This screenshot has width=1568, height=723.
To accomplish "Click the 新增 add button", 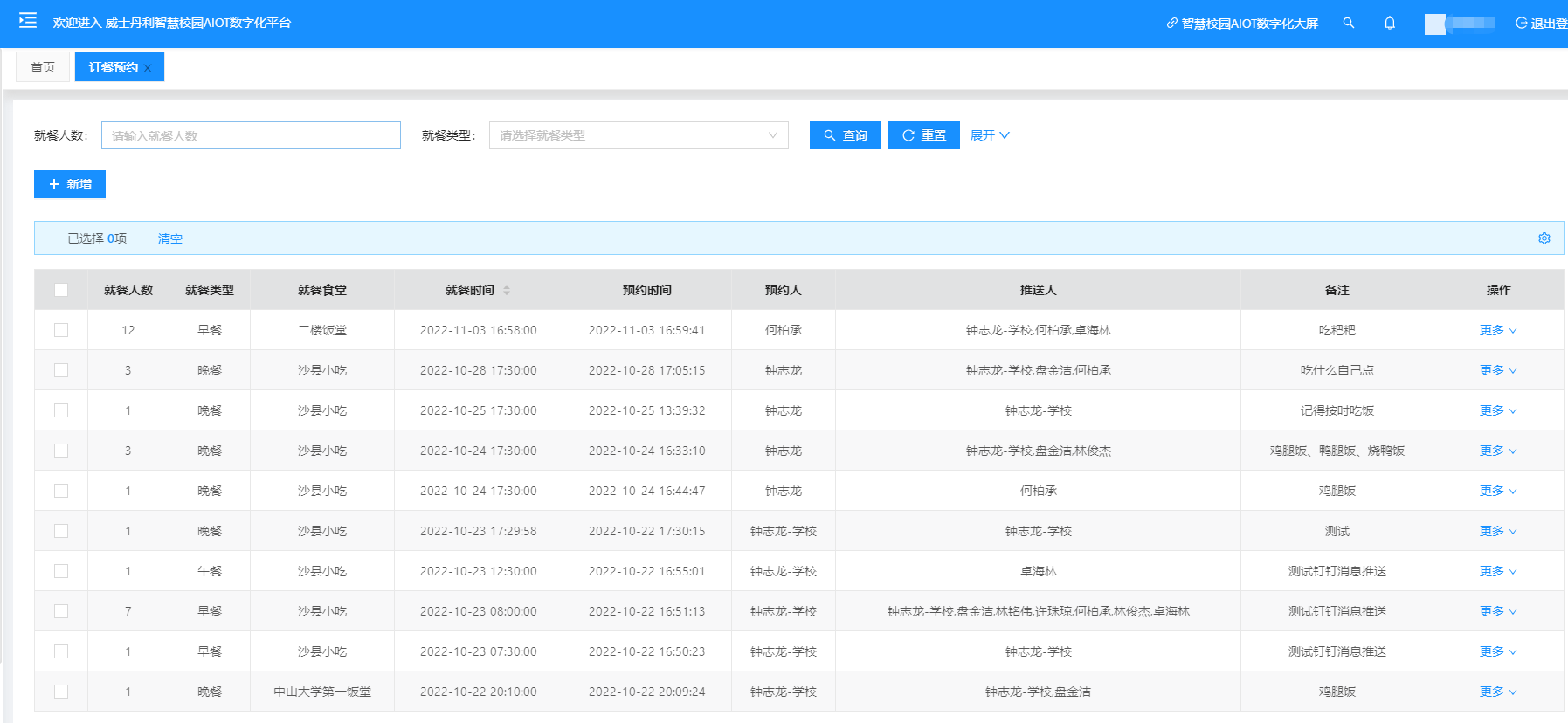I will (x=70, y=184).
